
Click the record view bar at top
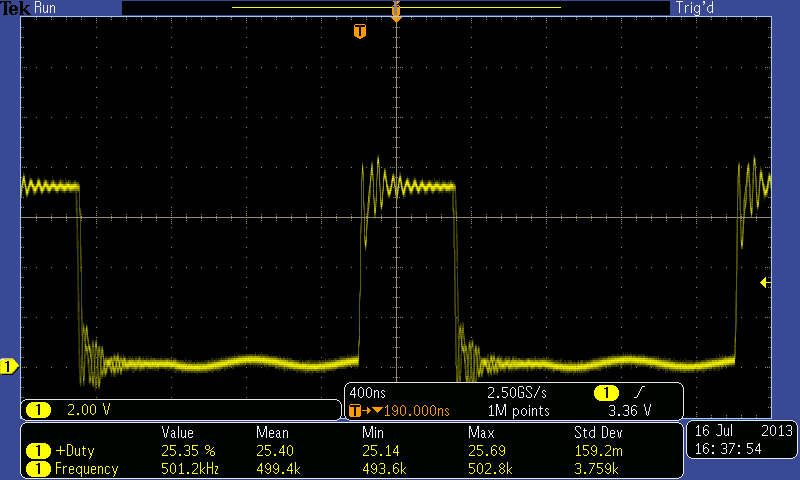tap(395, 8)
